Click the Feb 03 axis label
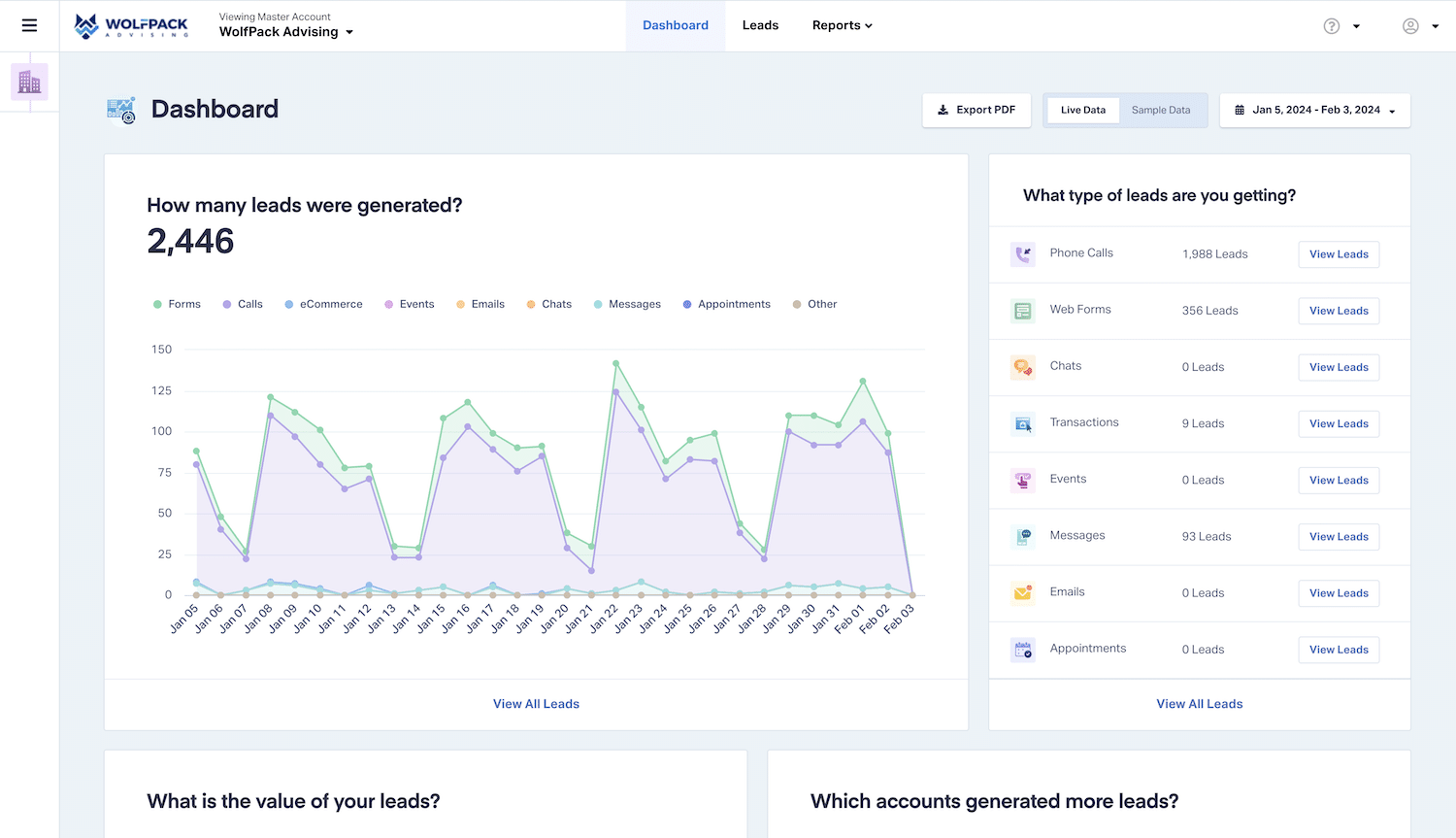This screenshot has height=838, width=1456. [x=899, y=619]
